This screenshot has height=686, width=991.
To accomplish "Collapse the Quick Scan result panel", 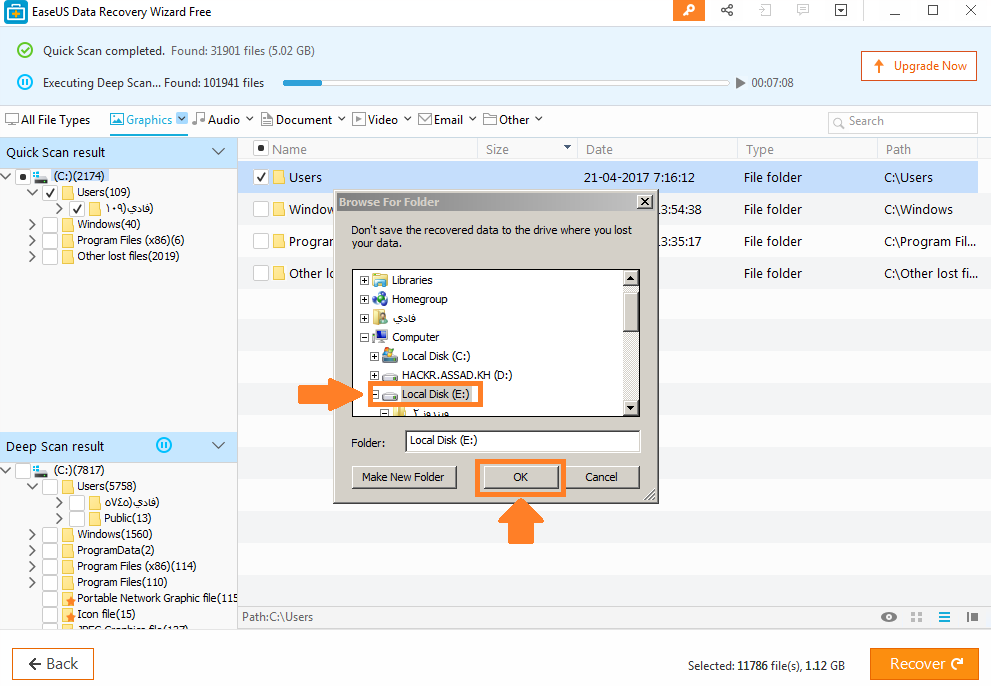I will 219,152.
